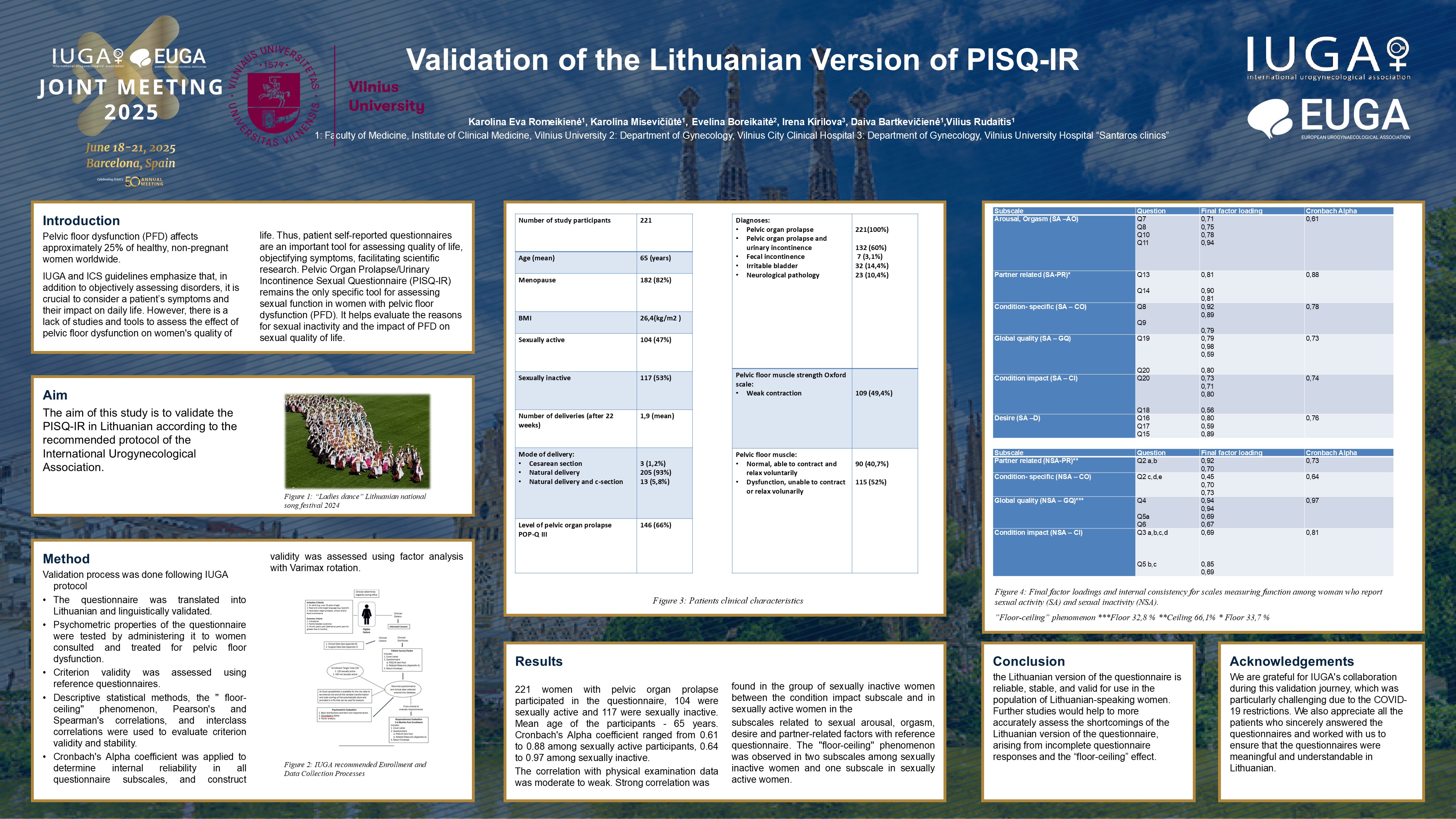This screenshot has width=1456, height=819.
Task: Click the '104 (47%)' value cell
Action: (664, 352)
